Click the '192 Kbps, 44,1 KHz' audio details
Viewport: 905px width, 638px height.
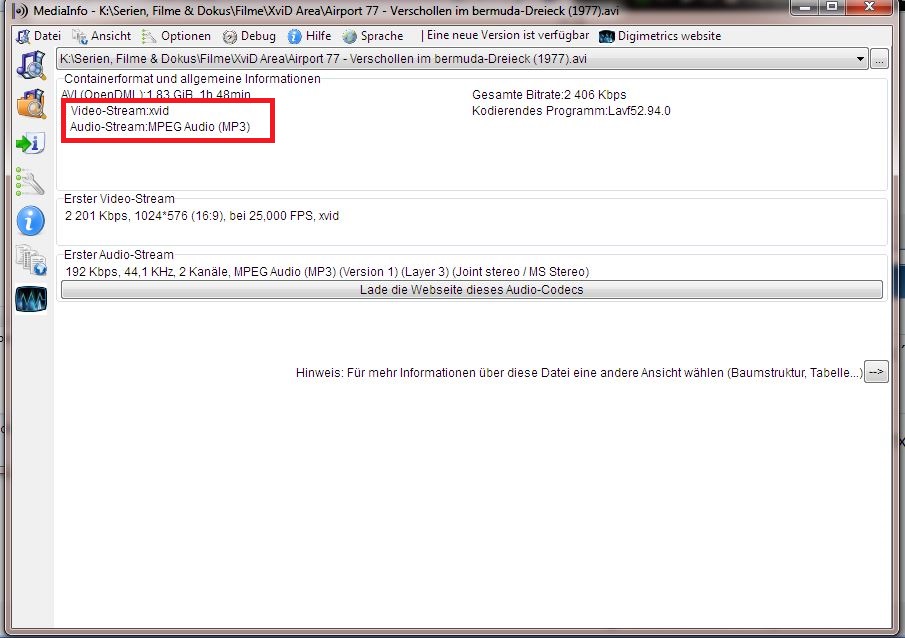click(x=327, y=272)
